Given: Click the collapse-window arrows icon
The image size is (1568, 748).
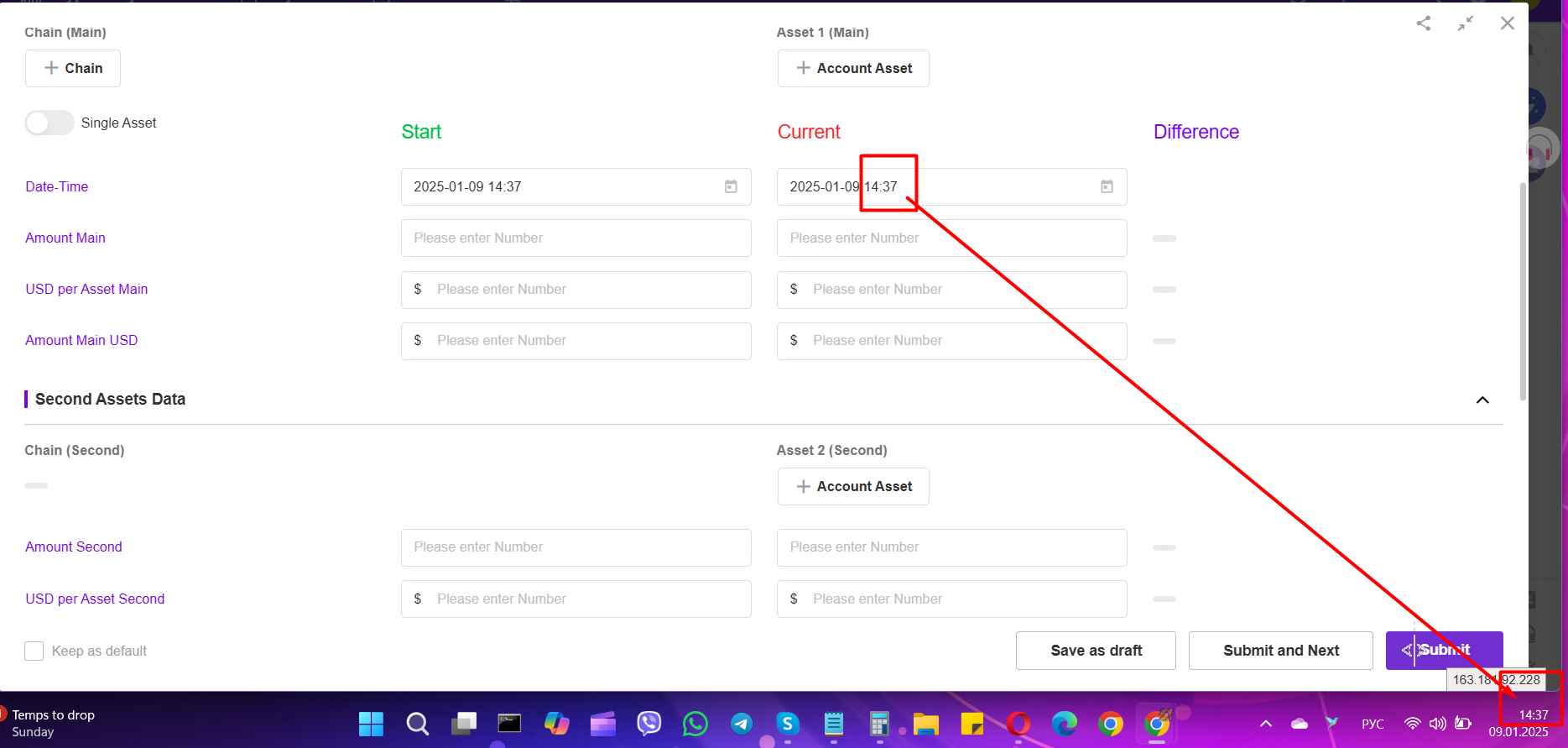Looking at the screenshot, I should pyautogui.click(x=1466, y=24).
